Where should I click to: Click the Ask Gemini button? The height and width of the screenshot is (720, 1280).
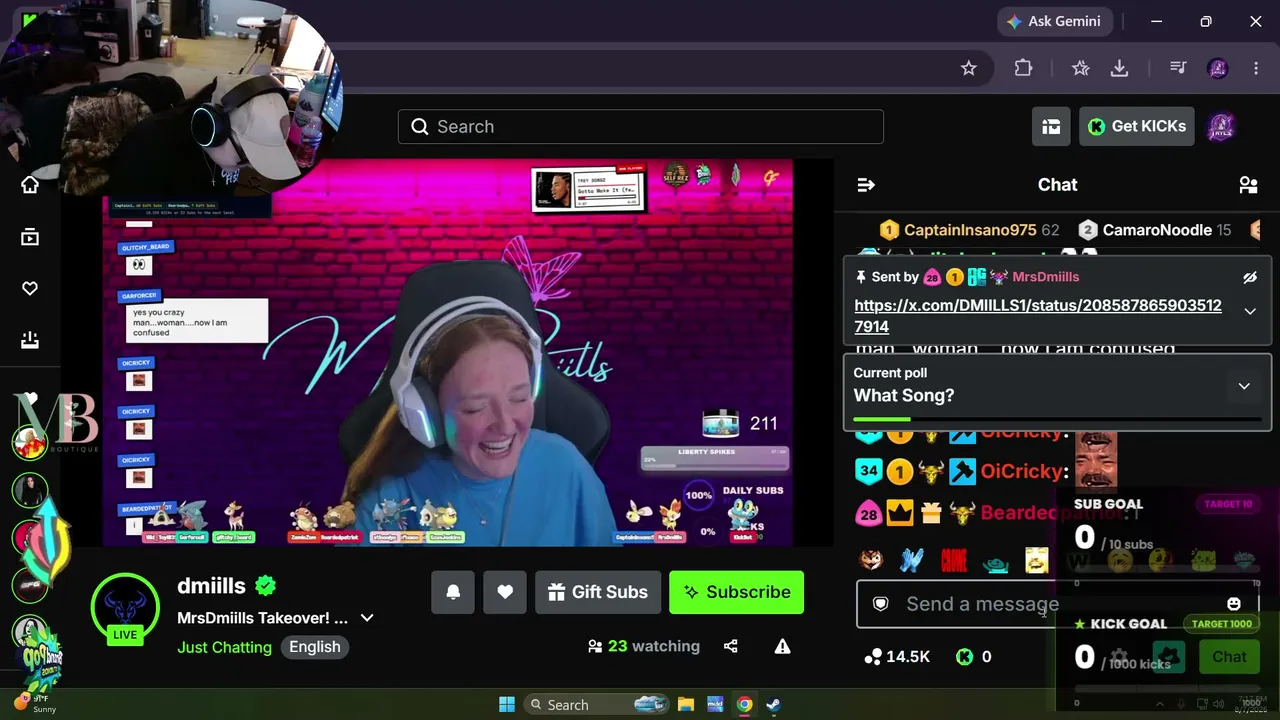coord(1053,21)
